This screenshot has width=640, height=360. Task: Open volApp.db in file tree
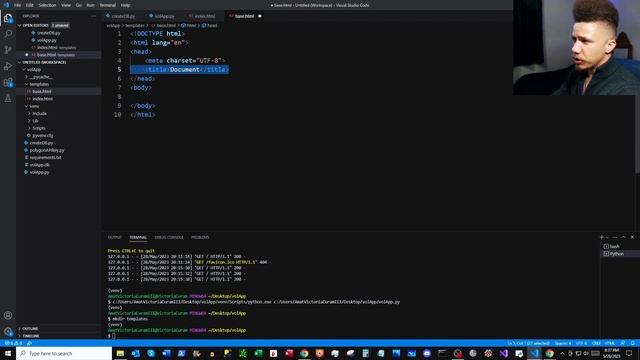coord(40,165)
